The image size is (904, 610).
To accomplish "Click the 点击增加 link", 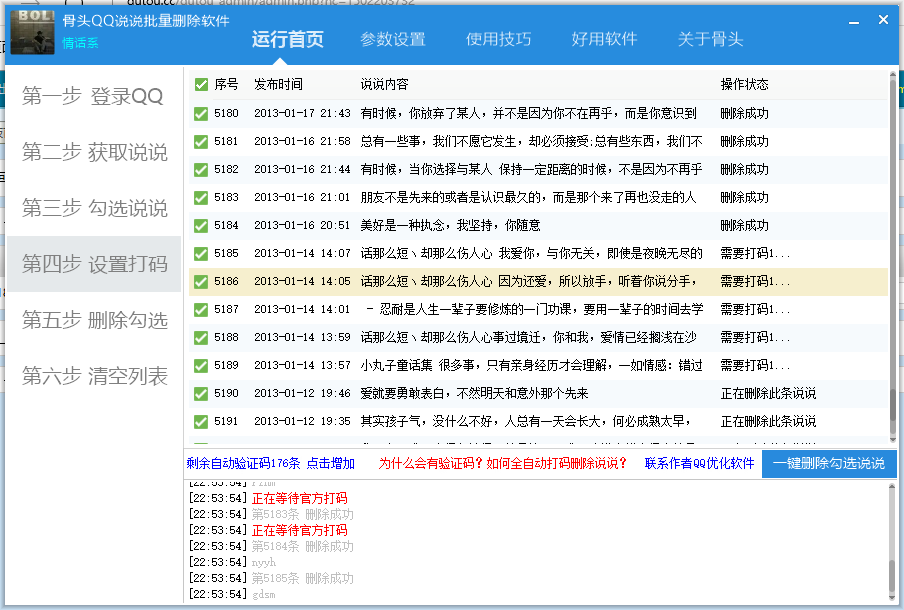I will [x=330, y=464].
